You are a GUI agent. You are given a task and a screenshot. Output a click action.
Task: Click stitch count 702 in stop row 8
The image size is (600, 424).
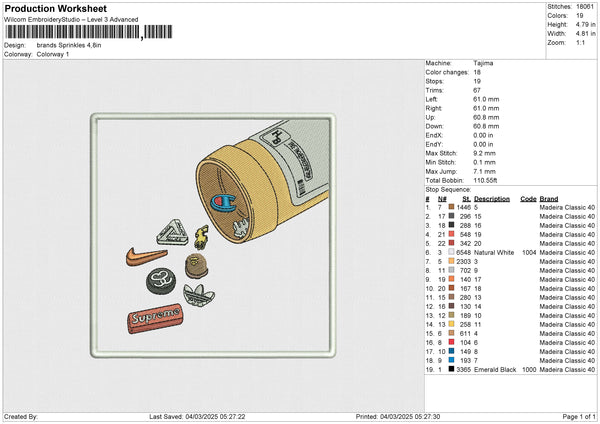[465, 271]
